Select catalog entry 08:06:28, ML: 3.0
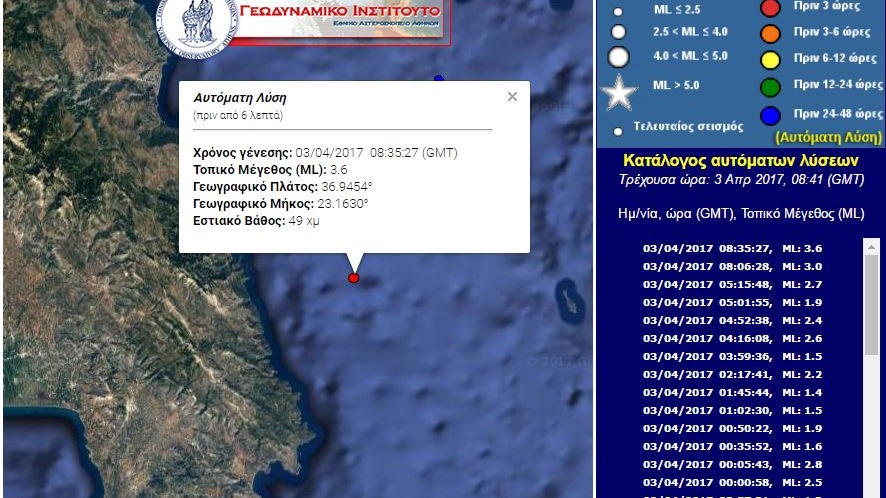 click(x=732, y=266)
